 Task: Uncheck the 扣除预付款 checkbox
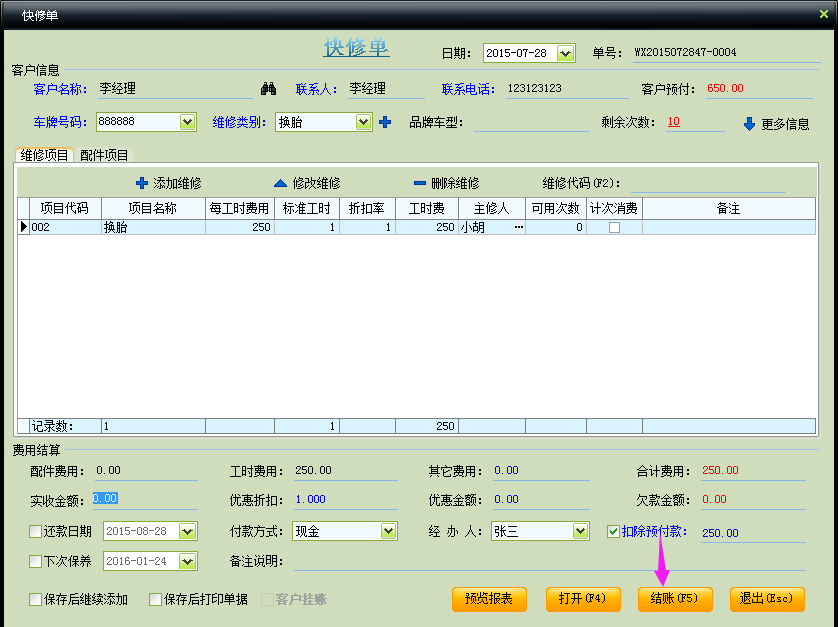(x=614, y=531)
